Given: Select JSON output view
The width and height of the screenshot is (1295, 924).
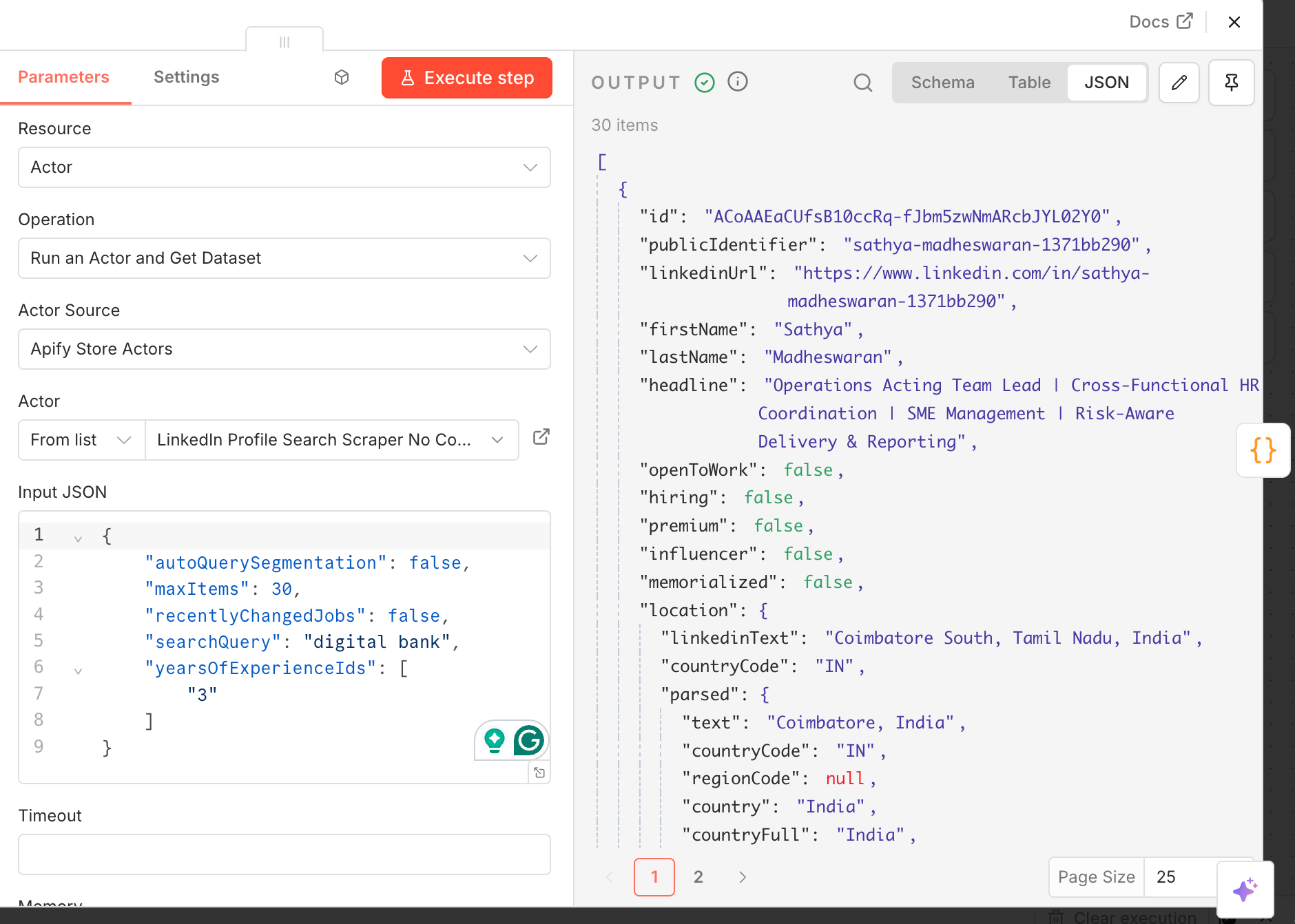Looking at the screenshot, I should tap(1106, 83).
